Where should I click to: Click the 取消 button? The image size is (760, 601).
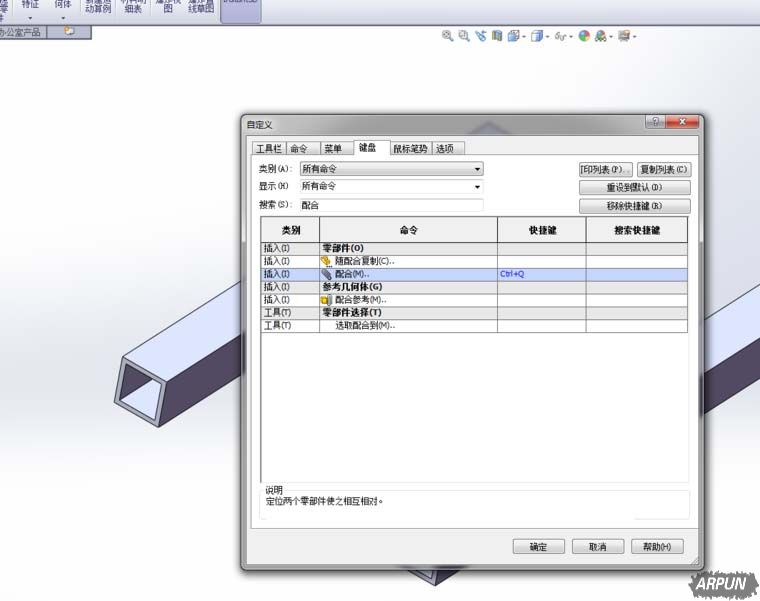[598, 547]
